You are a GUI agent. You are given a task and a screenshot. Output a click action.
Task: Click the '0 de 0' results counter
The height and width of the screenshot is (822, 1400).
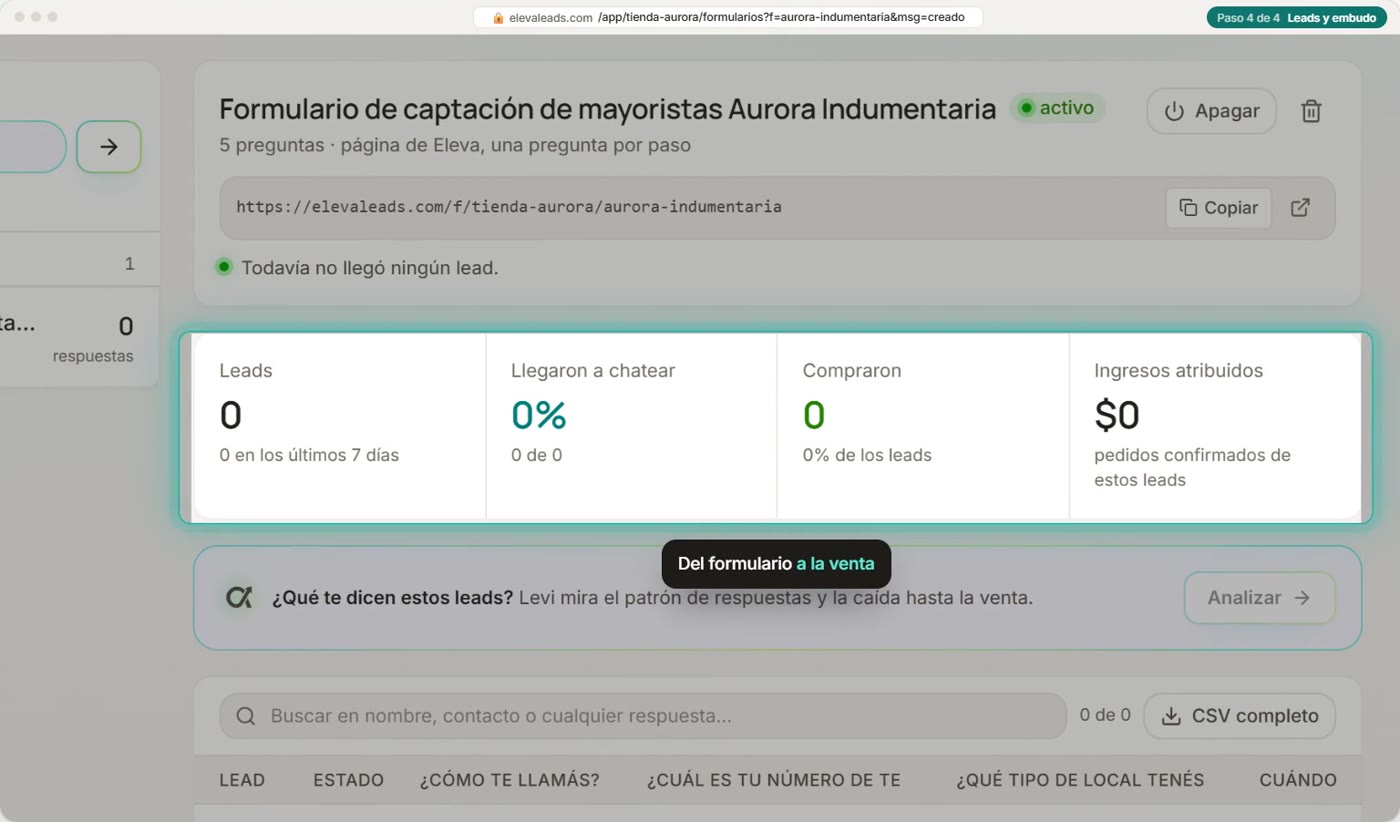click(1105, 716)
